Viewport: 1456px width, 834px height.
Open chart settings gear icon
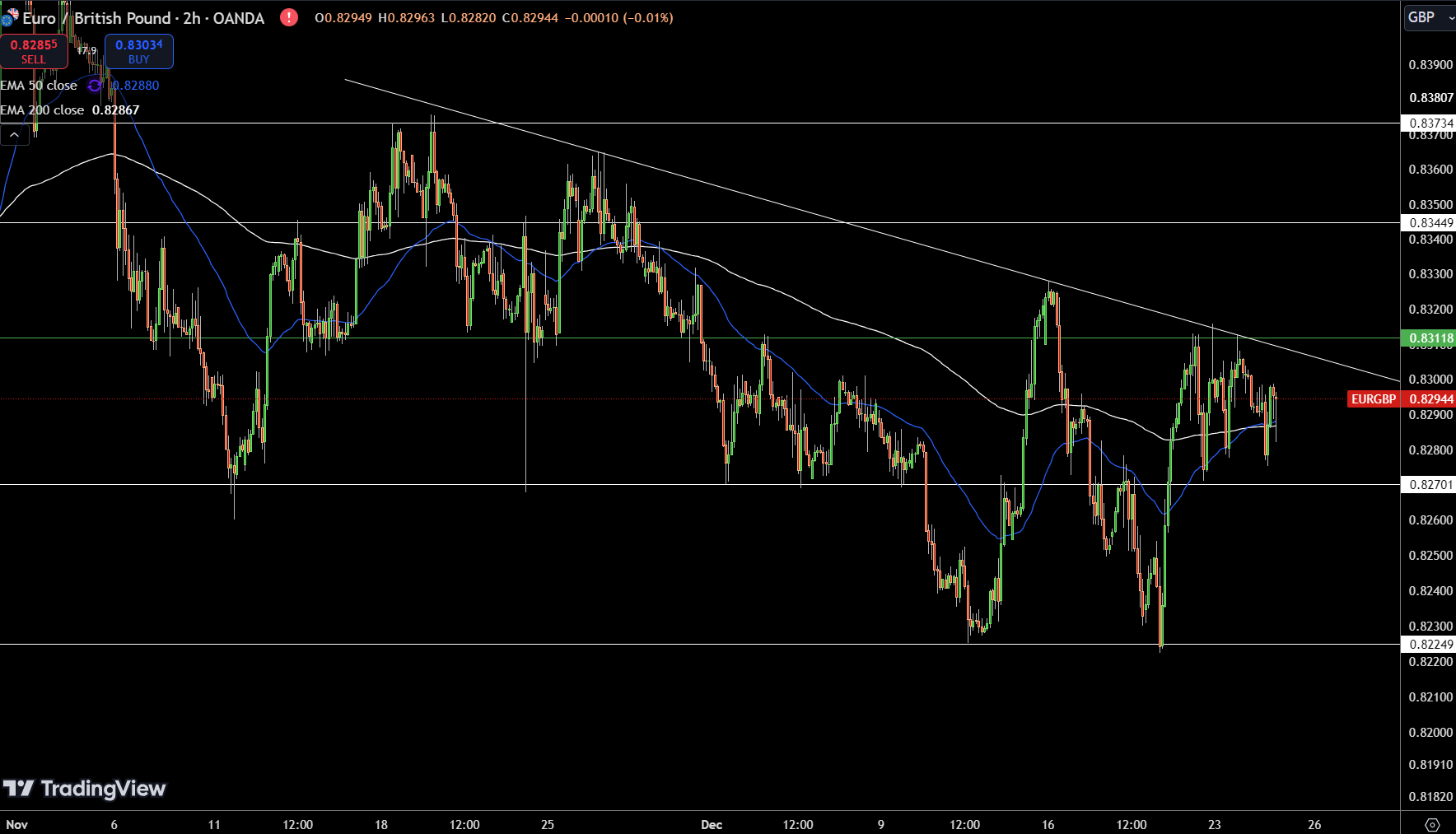pos(1432,824)
